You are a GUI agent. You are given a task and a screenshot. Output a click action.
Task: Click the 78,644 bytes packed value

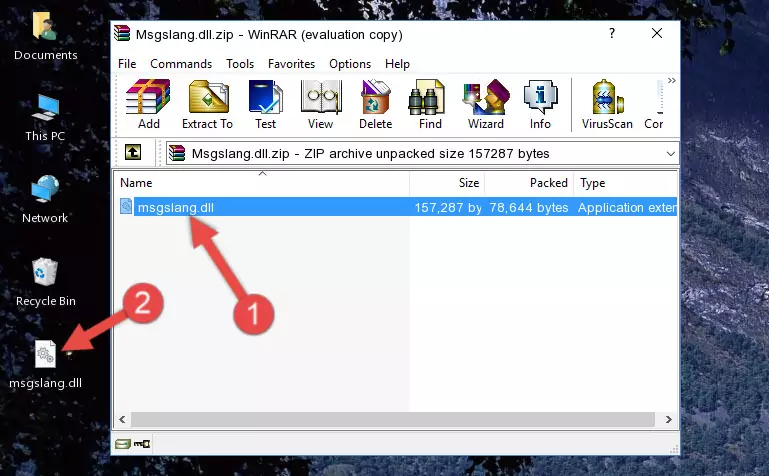(529, 207)
